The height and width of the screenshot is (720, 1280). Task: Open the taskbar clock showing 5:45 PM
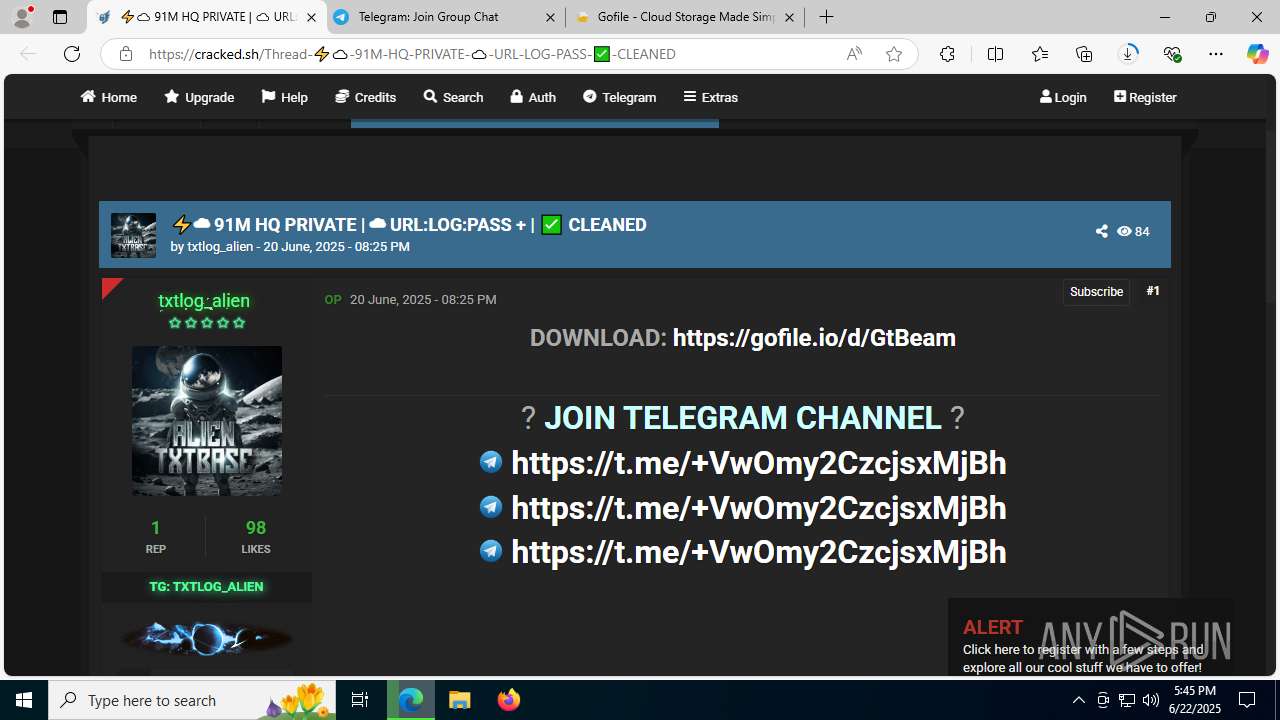coord(1195,700)
